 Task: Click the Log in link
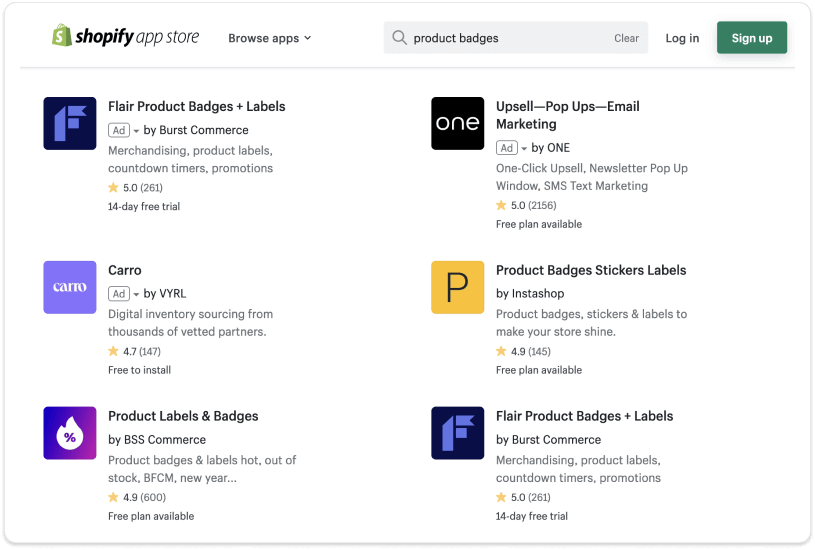[682, 38]
